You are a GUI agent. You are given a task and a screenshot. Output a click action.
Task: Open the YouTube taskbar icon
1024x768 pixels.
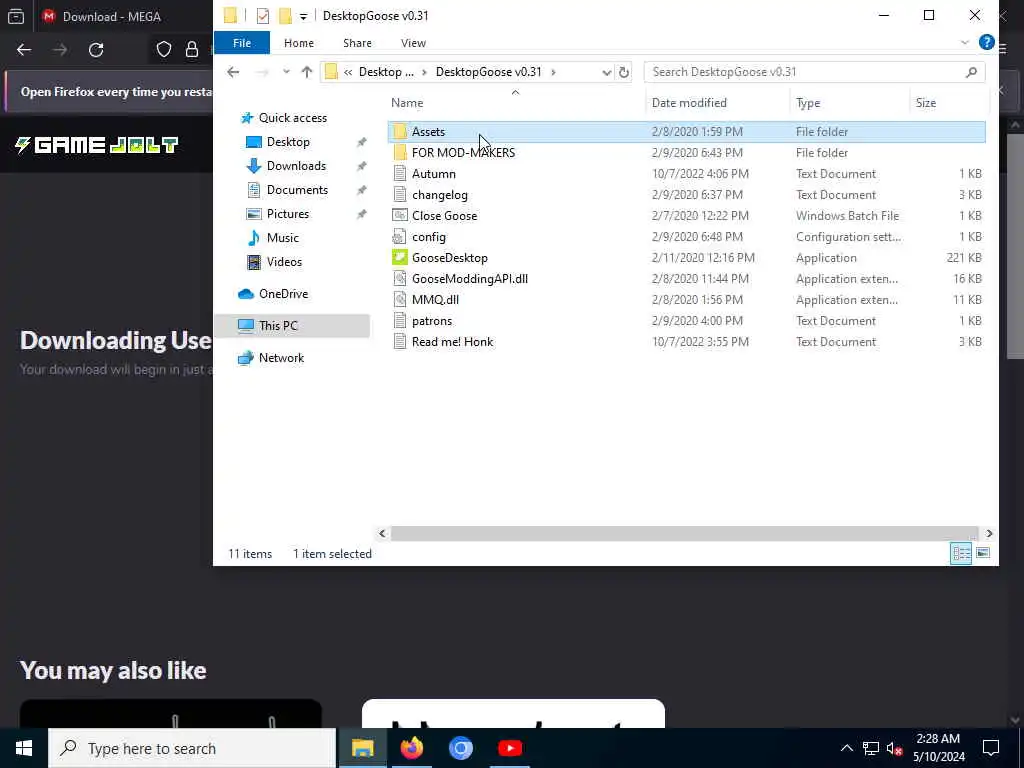[510, 748]
